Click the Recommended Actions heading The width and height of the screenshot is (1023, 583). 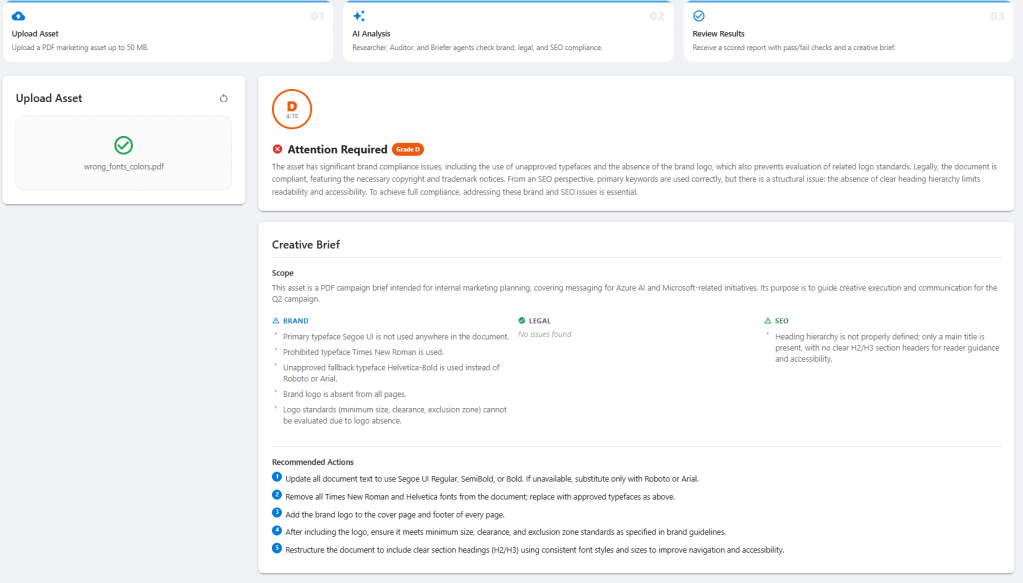click(313, 462)
